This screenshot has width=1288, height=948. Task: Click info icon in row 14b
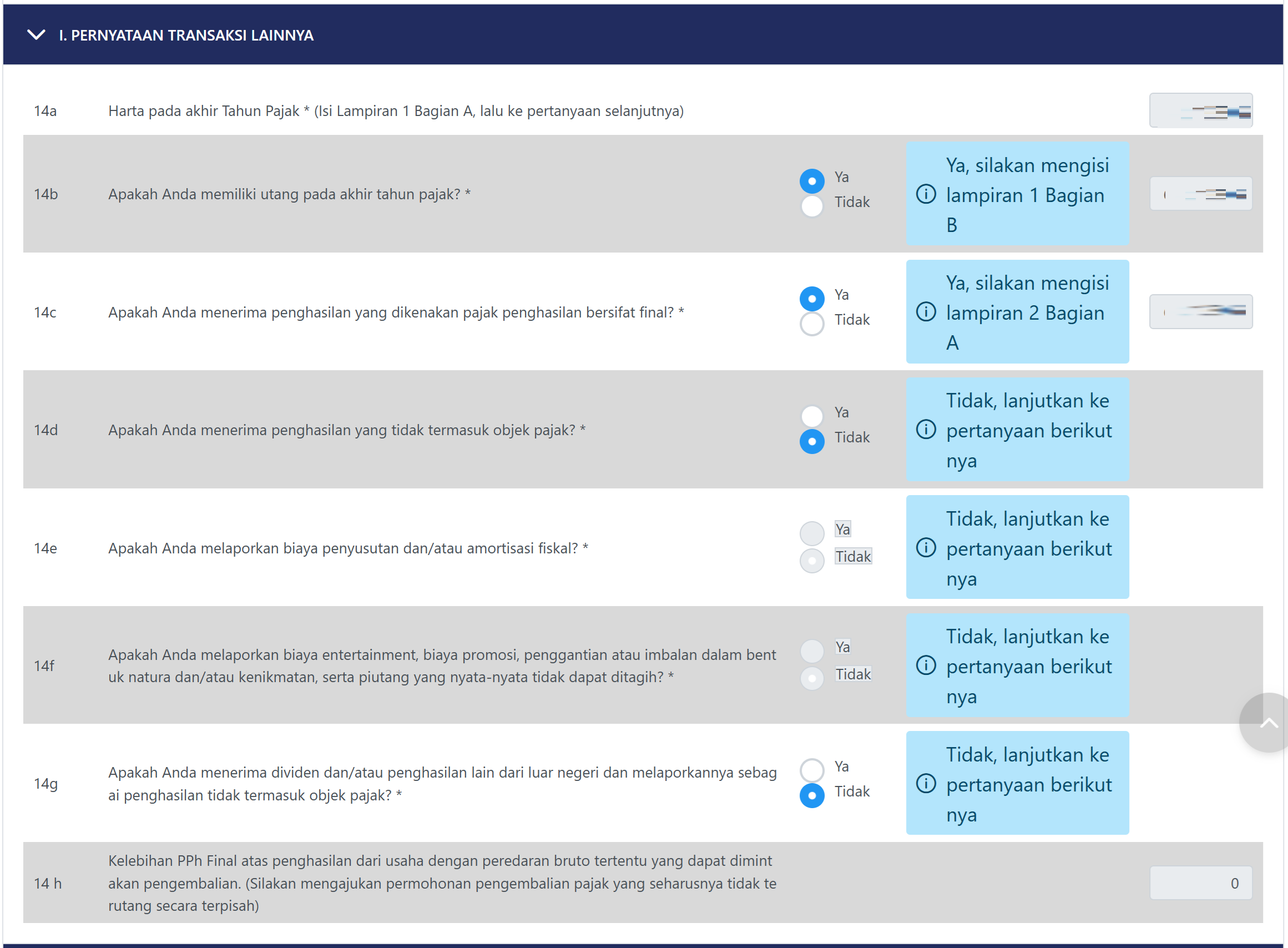pyautogui.click(x=926, y=194)
